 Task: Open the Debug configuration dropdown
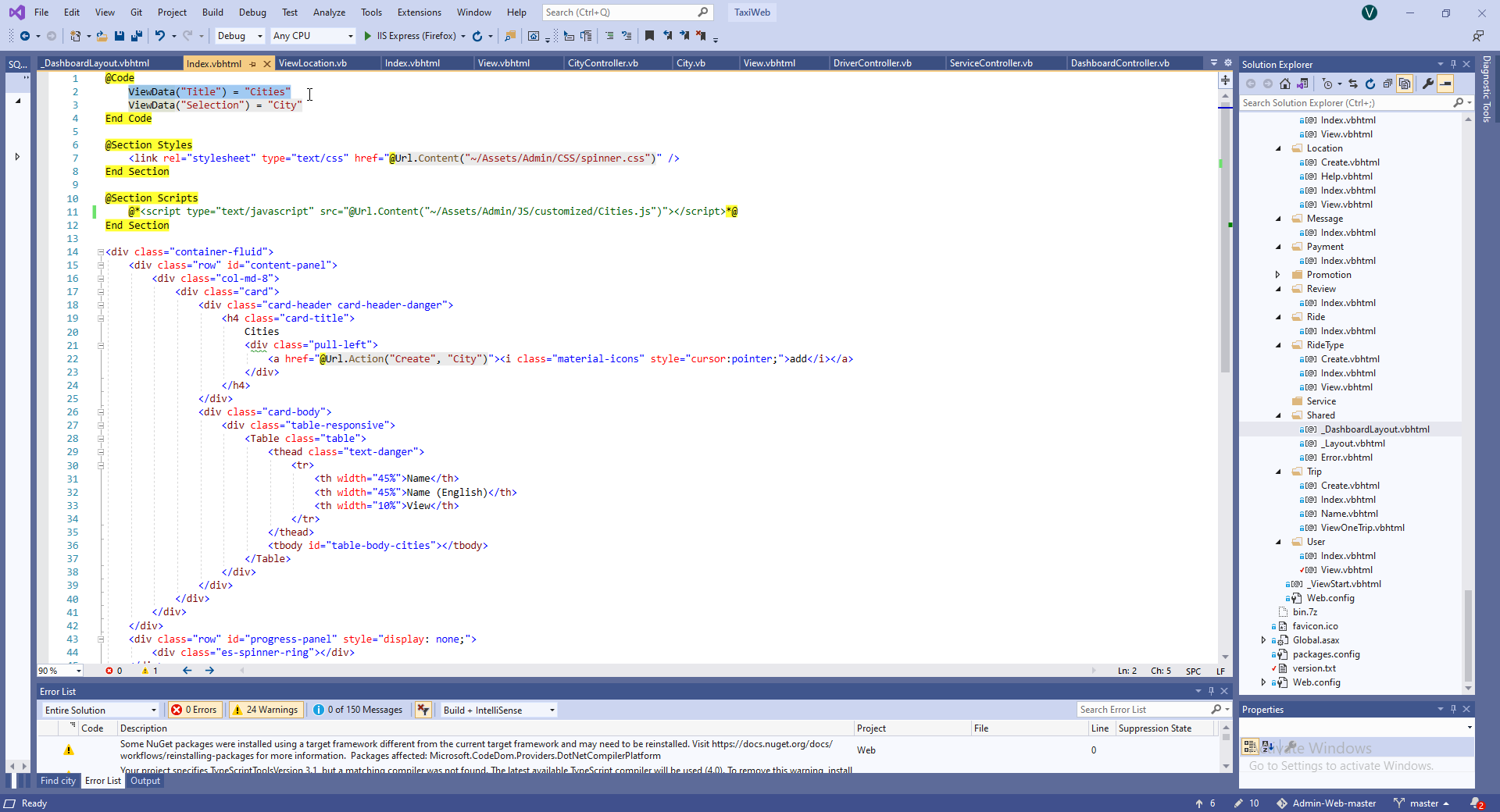click(240, 36)
